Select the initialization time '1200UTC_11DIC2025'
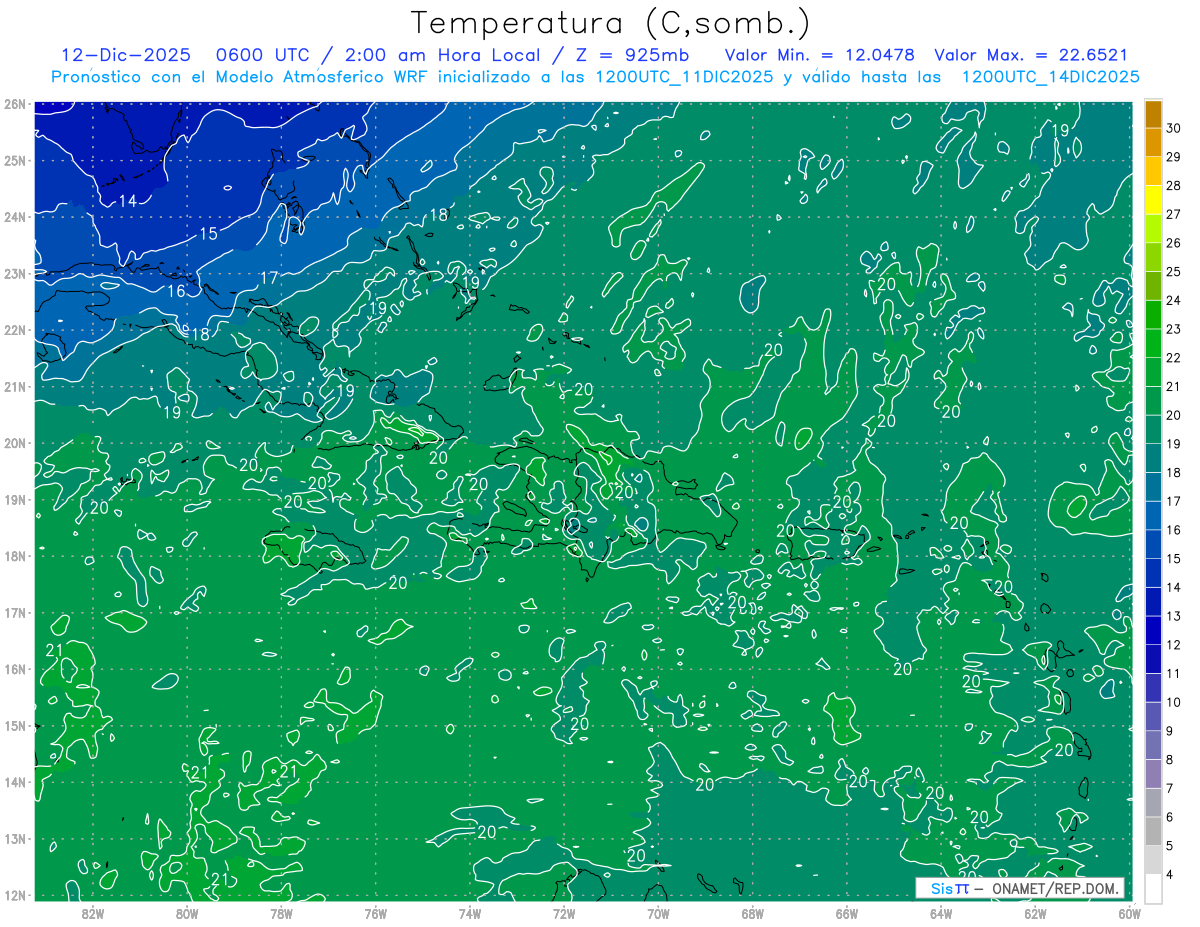The height and width of the screenshot is (927, 1200). click(x=684, y=77)
